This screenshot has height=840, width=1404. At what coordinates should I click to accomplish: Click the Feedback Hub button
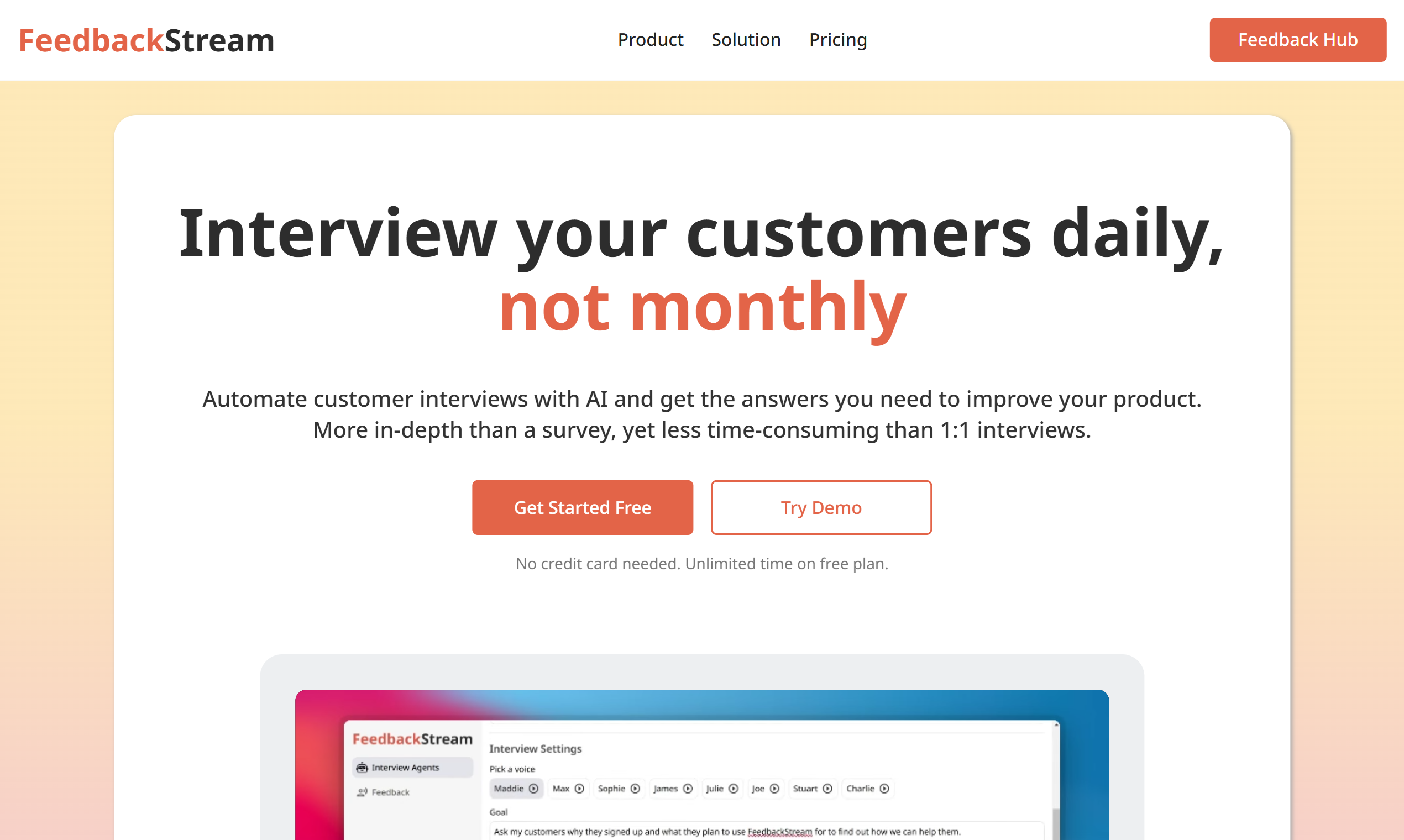[x=1297, y=40]
